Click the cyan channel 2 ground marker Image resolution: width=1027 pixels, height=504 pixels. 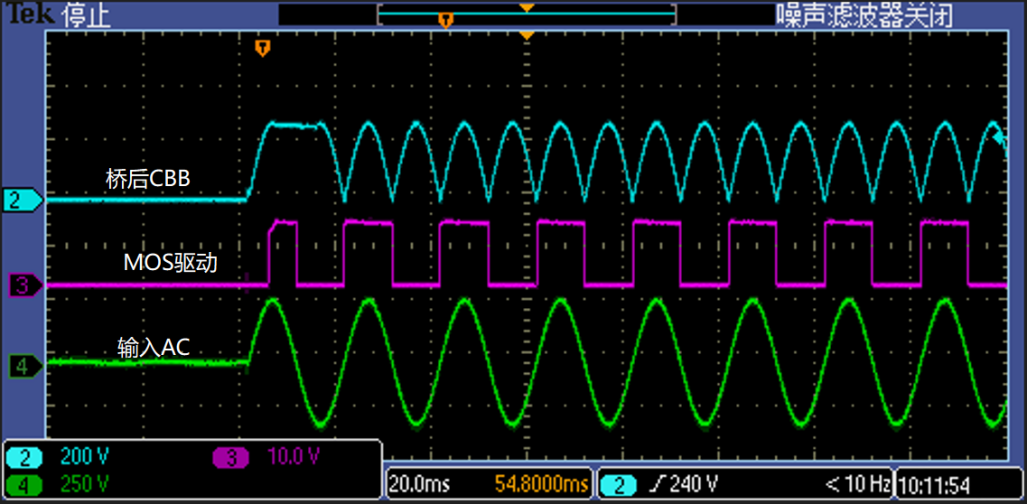(x=24, y=200)
